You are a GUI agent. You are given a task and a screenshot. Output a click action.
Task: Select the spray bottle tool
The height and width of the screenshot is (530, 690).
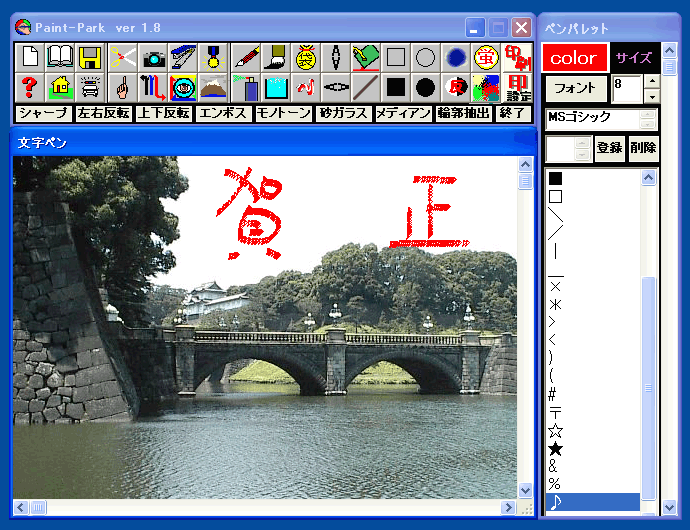pyautogui.click(x=246, y=87)
